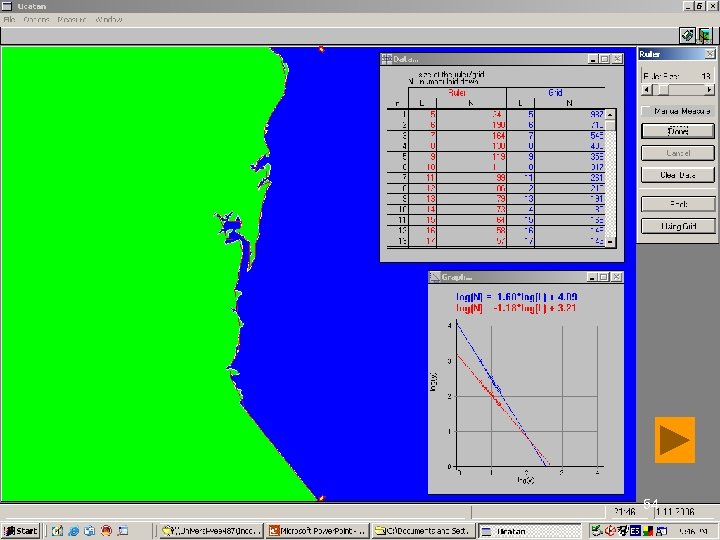720x540 pixels.
Task: Maximize the Graph window
Action: coord(604,277)
